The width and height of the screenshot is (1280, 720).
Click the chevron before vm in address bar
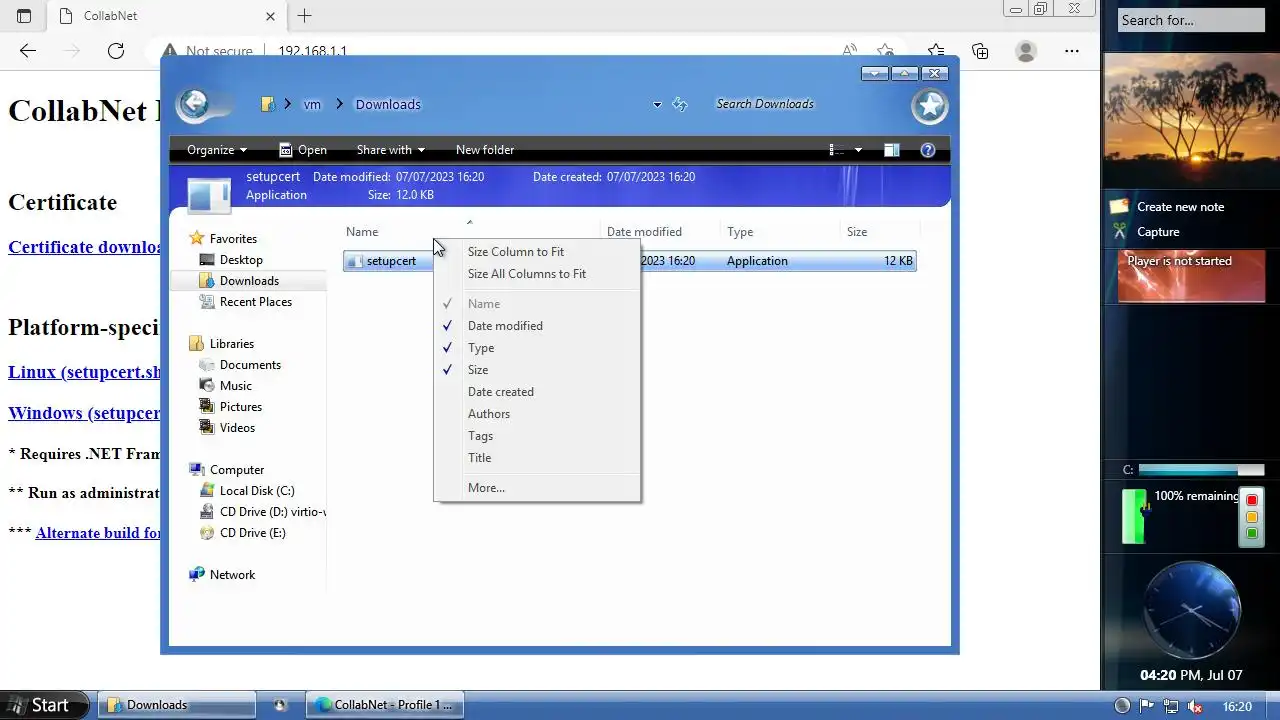coord(287,104)
